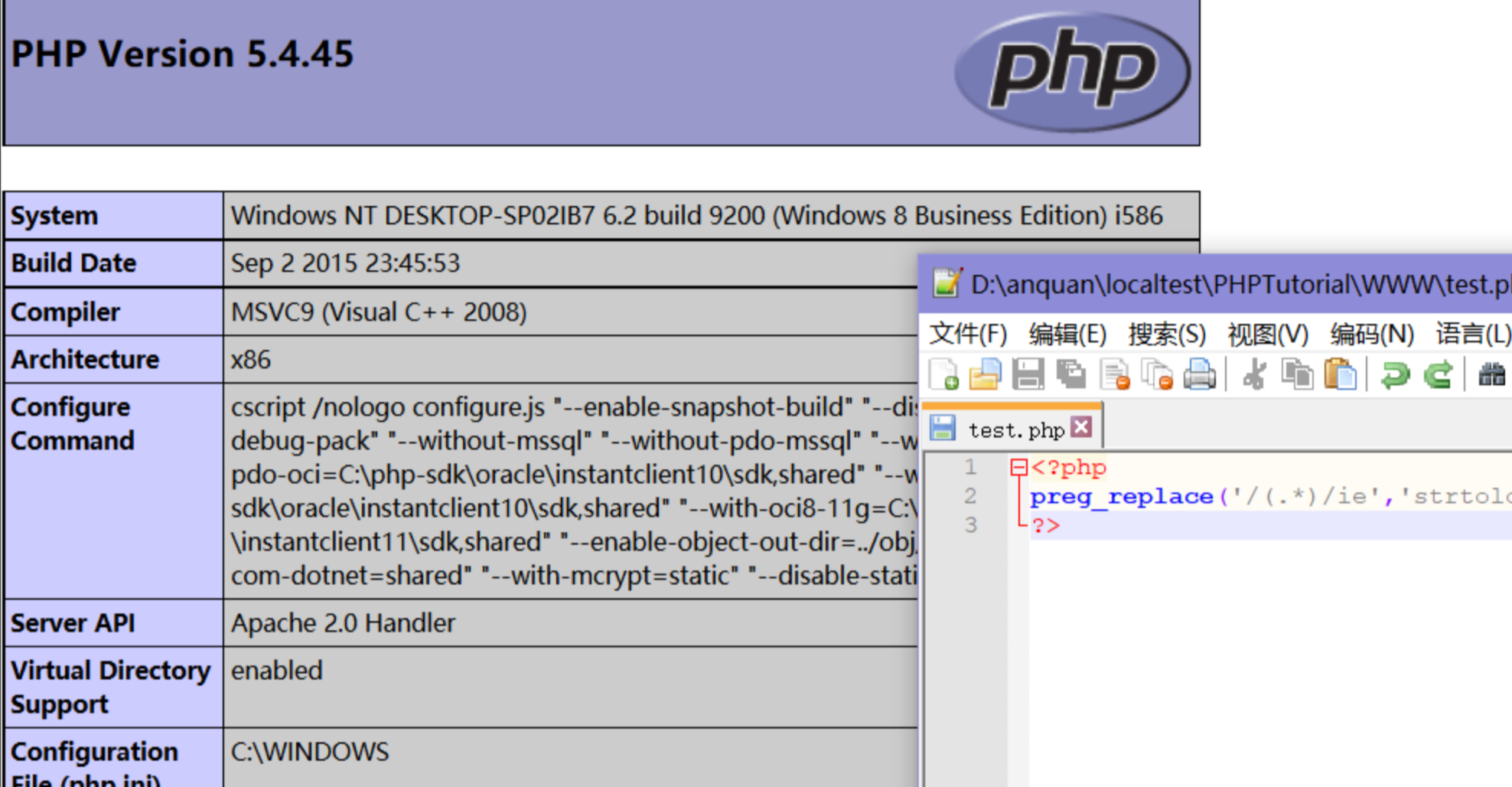Click the Close All documents toolbar icon
The width and height of the screenshot is (1512, 787).
pos(1157,375)
